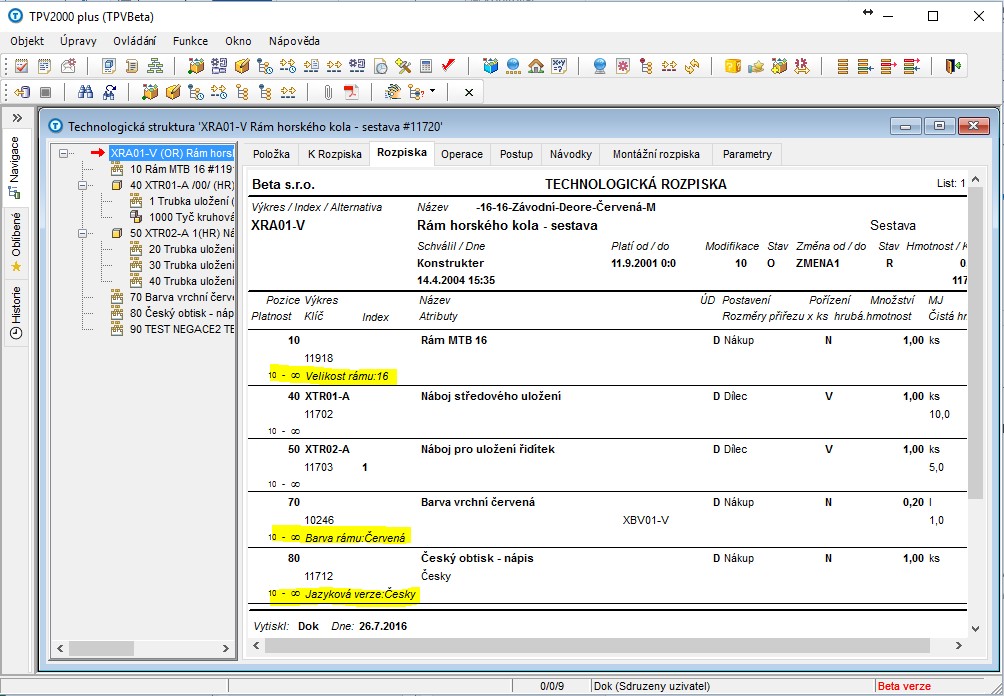Open the PDF export icon
This screenshot has height=696, width=1004.
(x=352, y=92)
